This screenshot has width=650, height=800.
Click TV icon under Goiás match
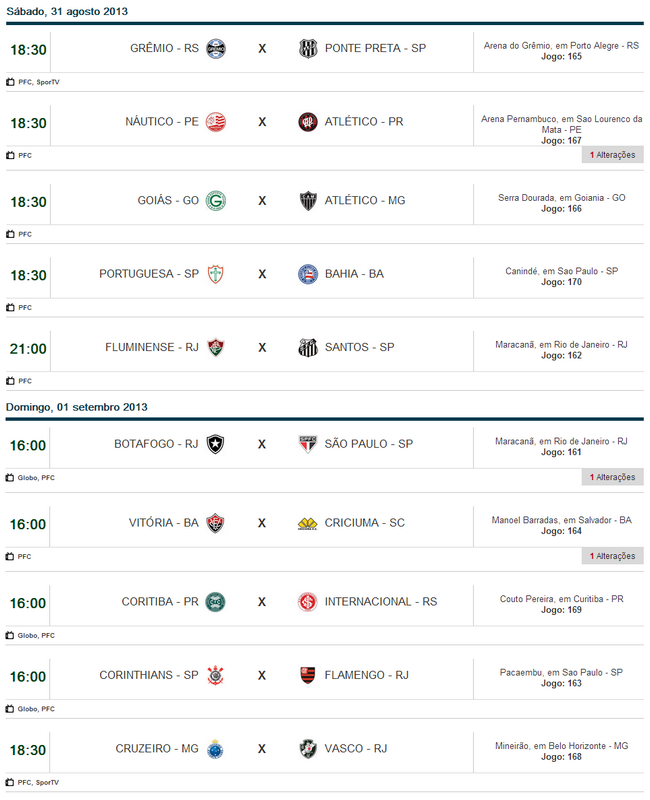tap(10, 234)
